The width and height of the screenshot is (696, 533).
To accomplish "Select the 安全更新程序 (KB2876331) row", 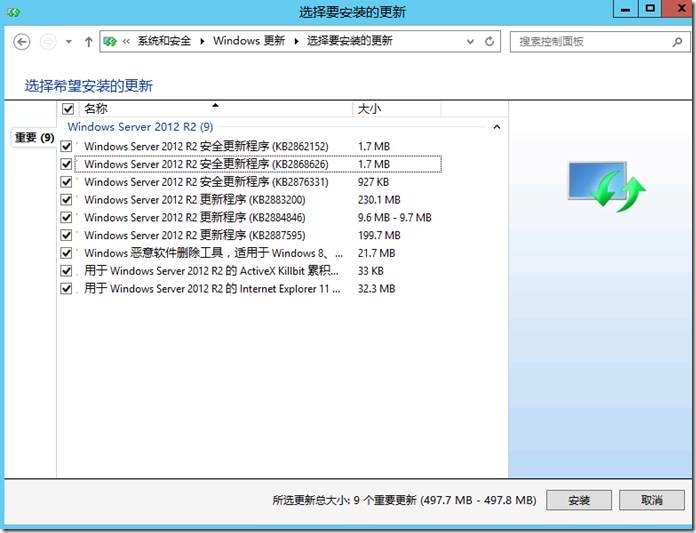I will [258, 182].
